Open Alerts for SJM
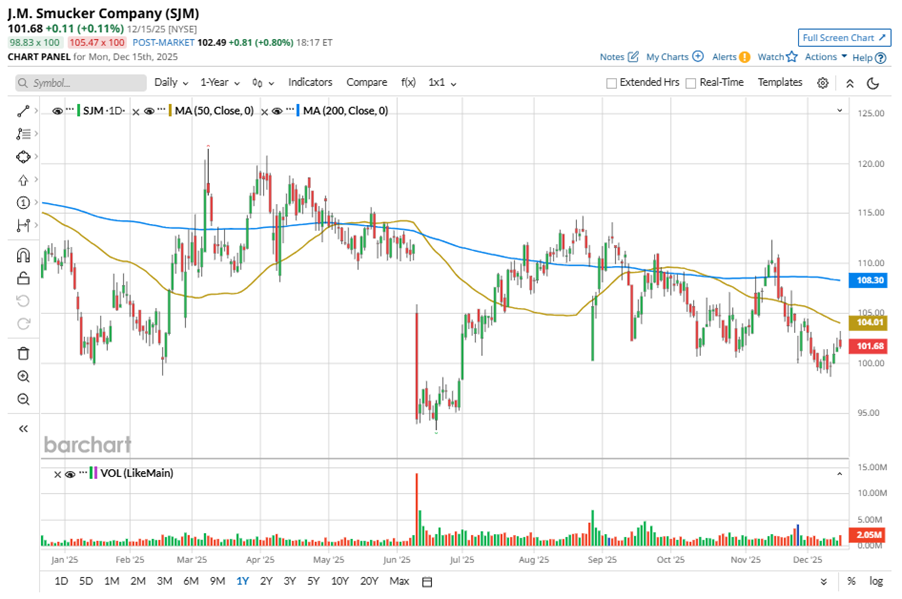902x599 pixels. (731, 56)
